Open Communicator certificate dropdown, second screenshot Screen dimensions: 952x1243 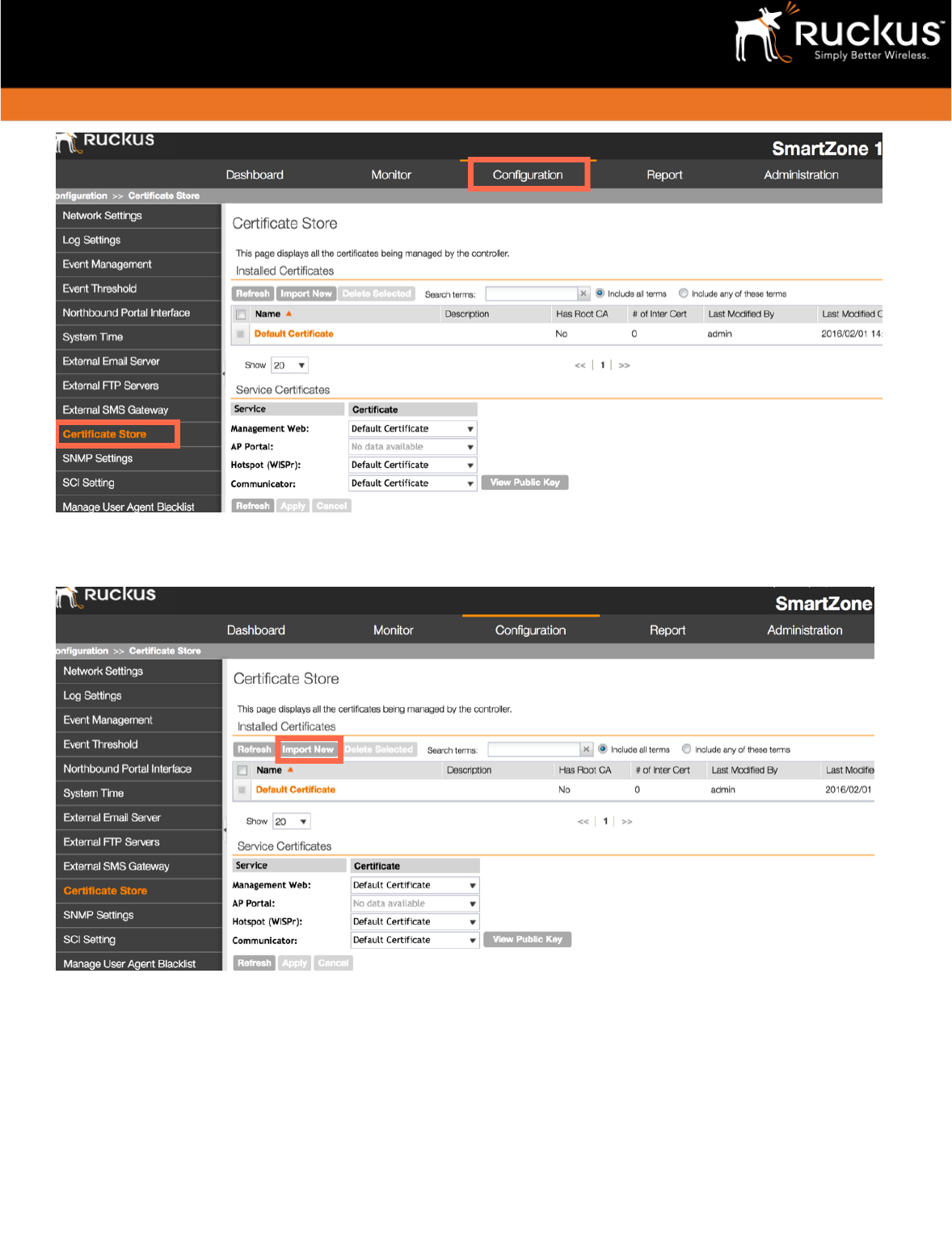415,940
